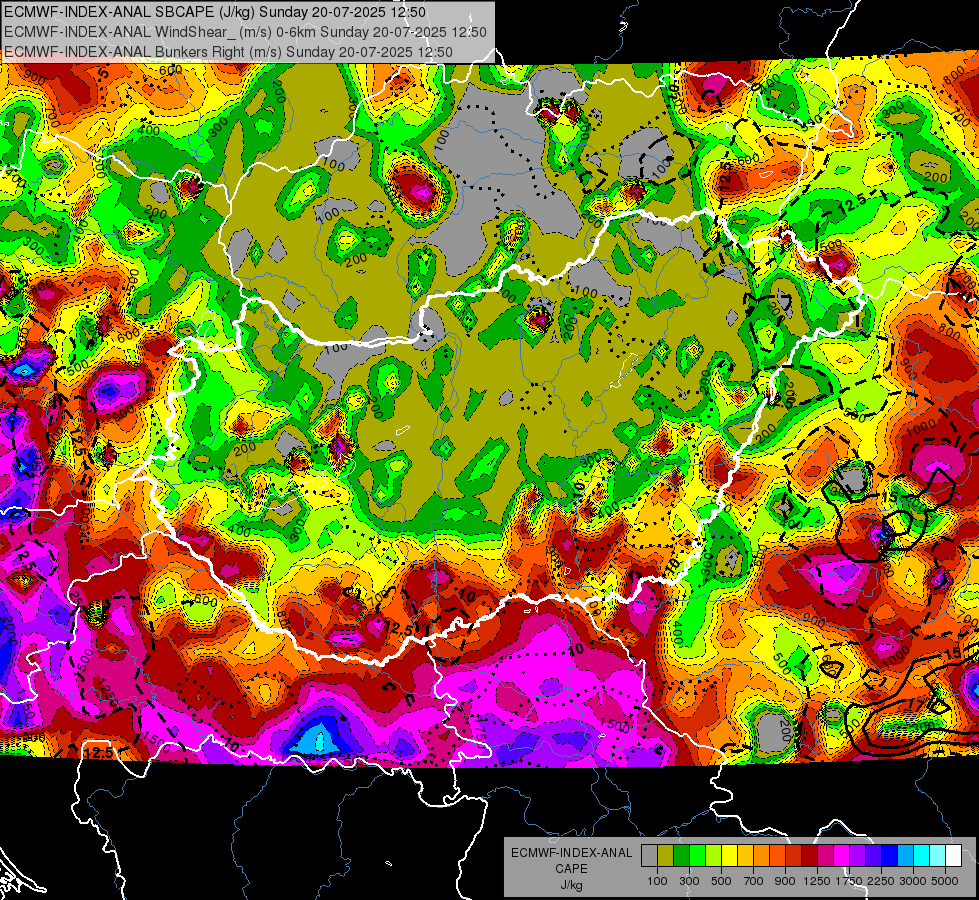The image size is (979, 900).
Task: Click the Bunkers Right header line
Action: pos(229,52)
